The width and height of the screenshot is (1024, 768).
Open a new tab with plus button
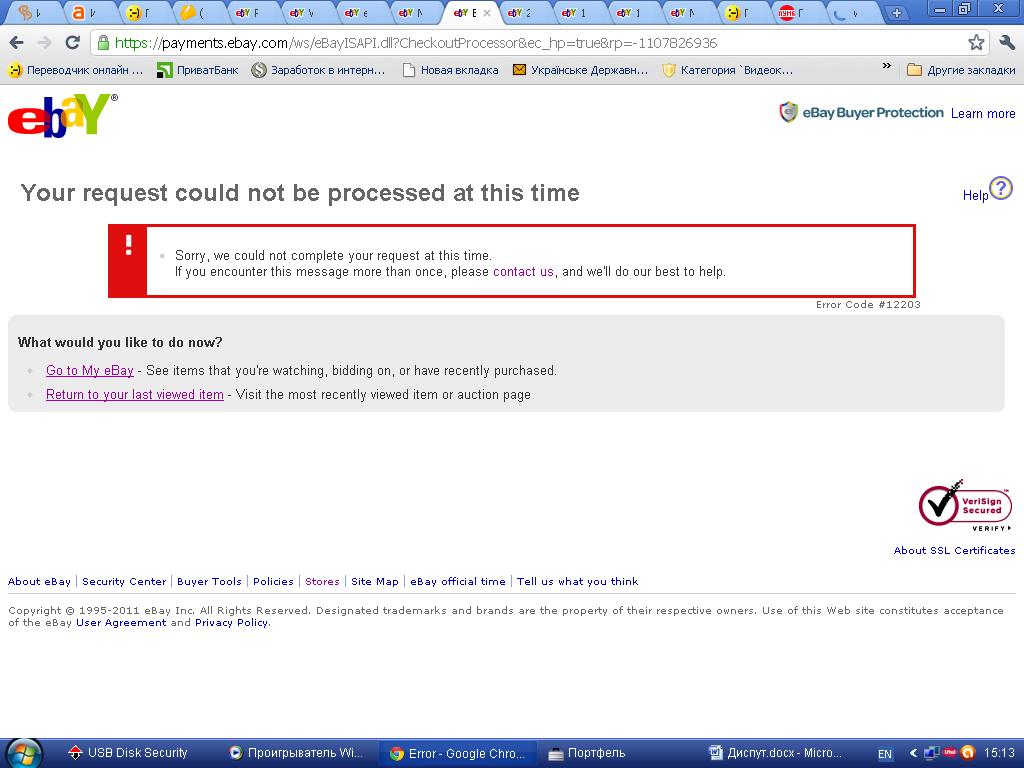tap(897, 12)
